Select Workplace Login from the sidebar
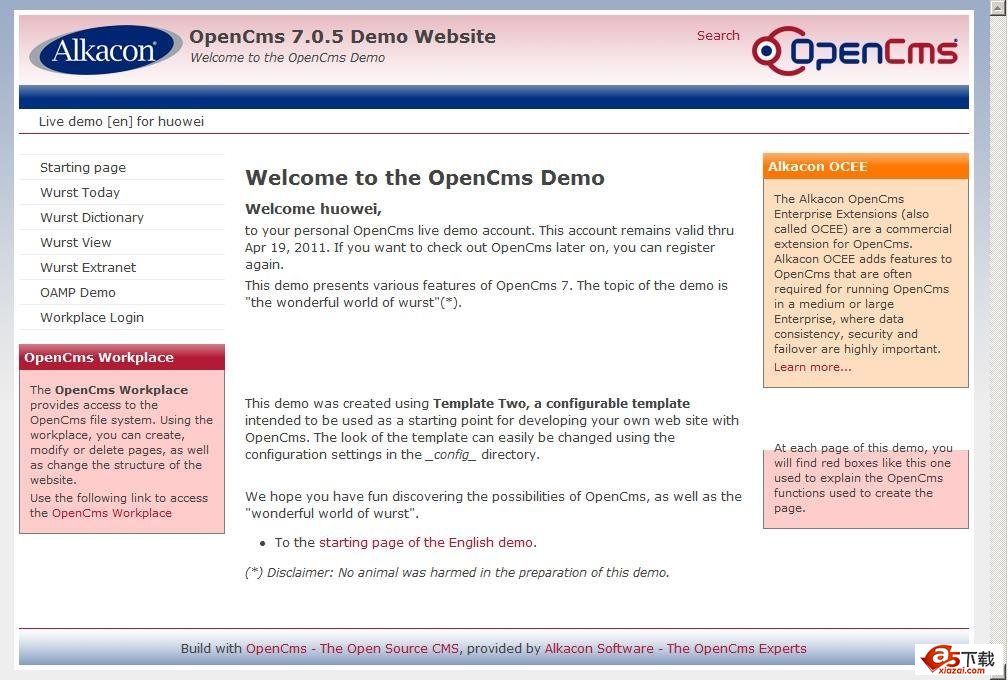 click(91, 317)
